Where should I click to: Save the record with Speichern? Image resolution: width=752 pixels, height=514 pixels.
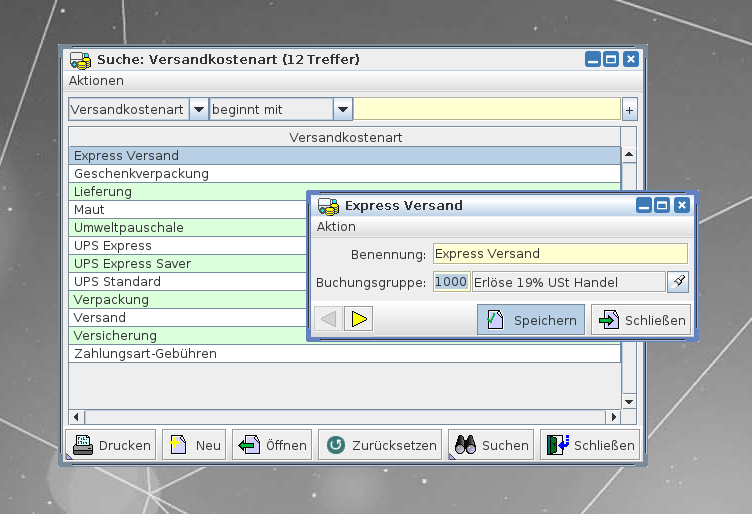pos(531,320)
